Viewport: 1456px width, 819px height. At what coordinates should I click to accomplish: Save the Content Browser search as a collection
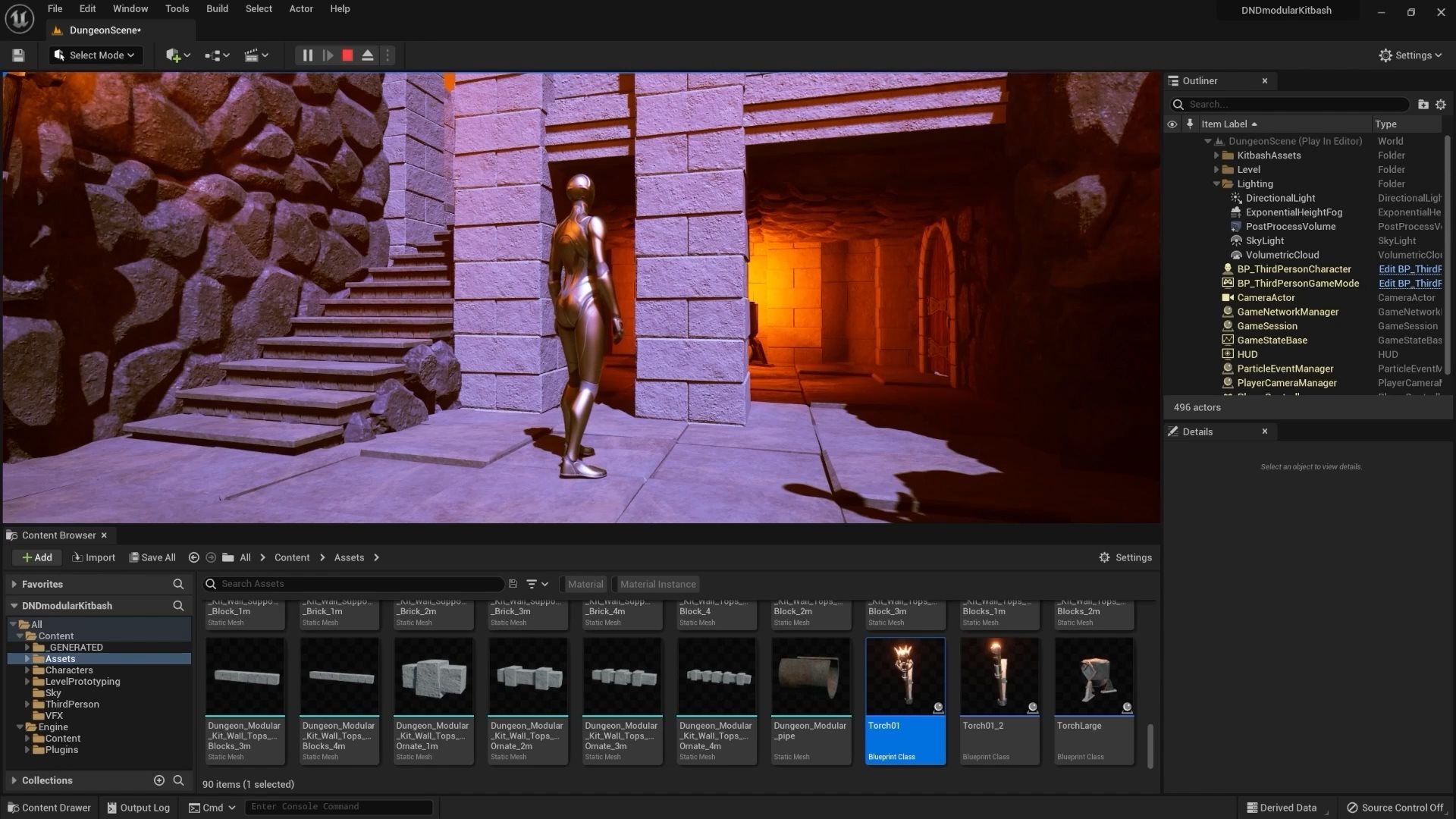tap(513, 584)
